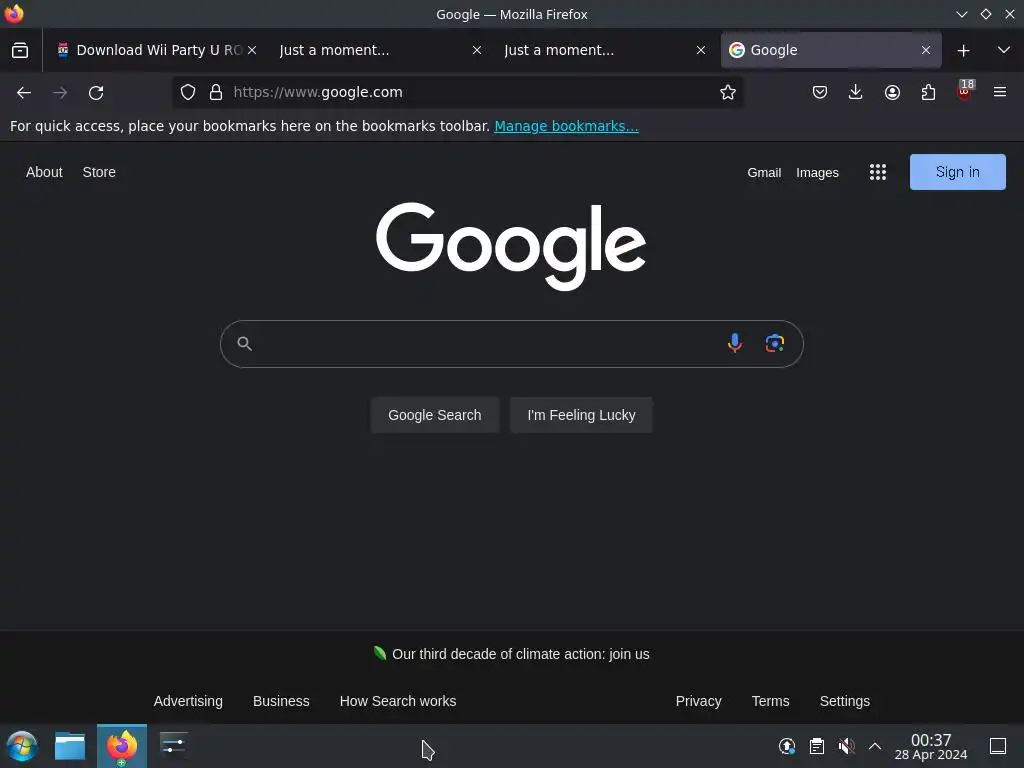Viewport: 1024px width, 768px height.
Task: Open Privacy footer link
Action: (698, 701)
